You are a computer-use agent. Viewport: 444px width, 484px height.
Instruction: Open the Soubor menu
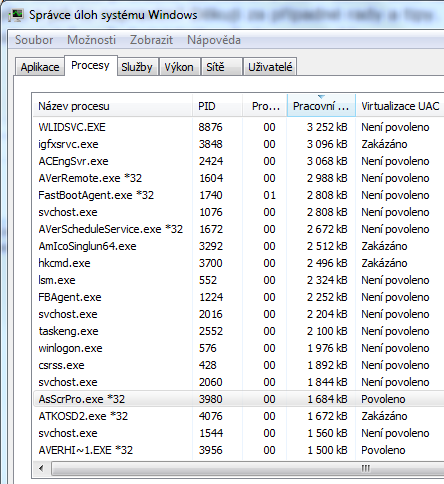[x=34, y=40]
